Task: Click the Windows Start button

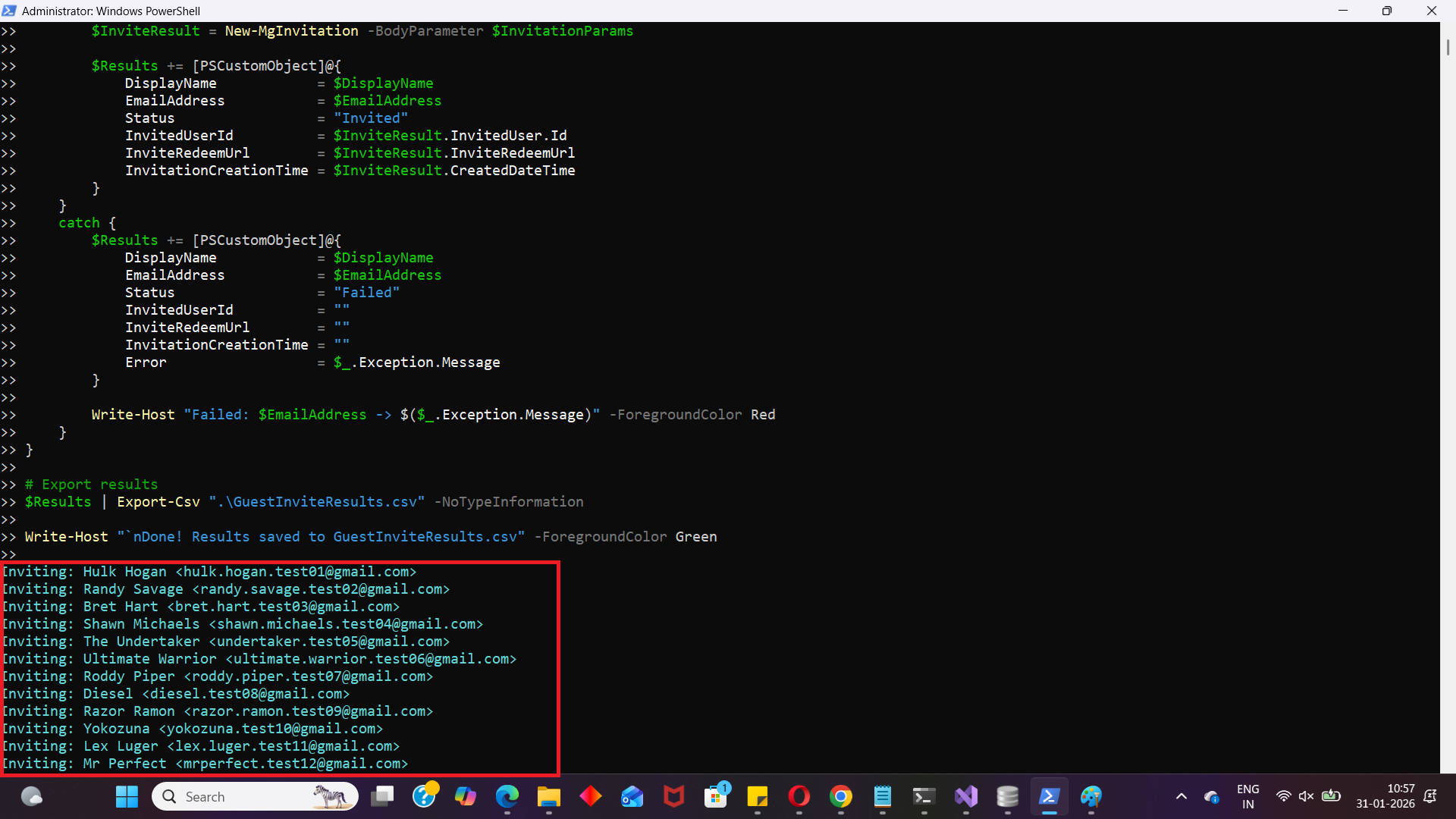Action: click(x=127, y=796)
